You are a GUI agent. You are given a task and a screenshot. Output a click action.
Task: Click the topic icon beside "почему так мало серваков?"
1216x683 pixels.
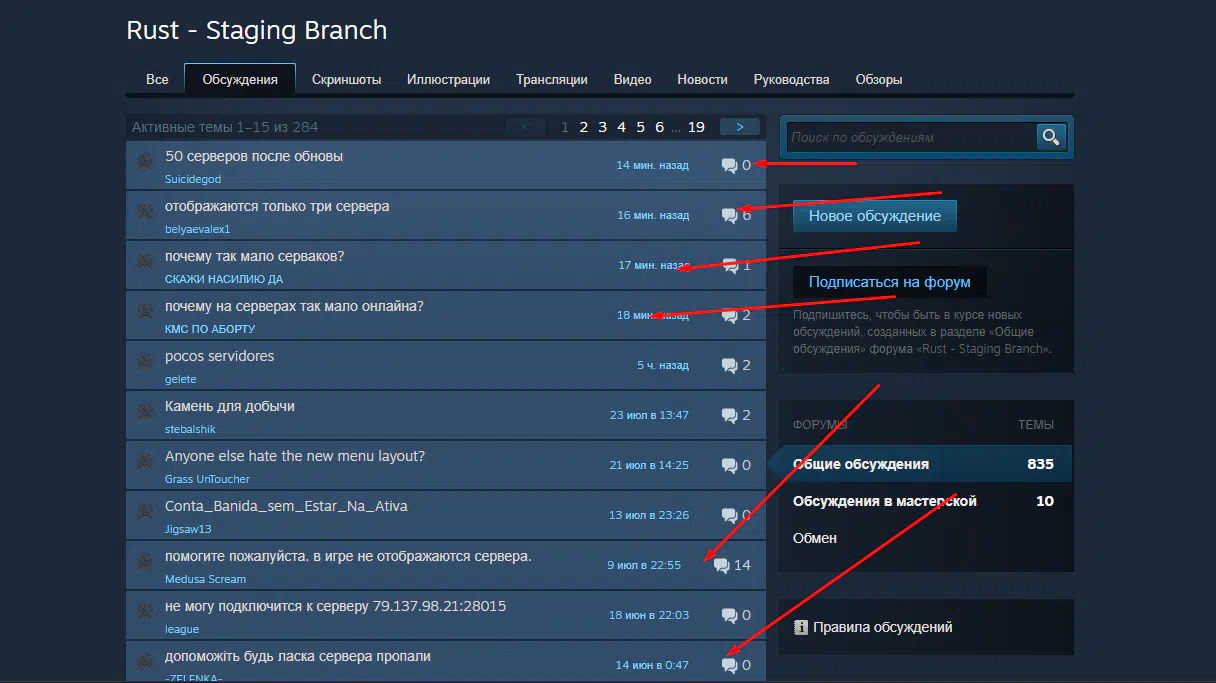coord(145,262)
